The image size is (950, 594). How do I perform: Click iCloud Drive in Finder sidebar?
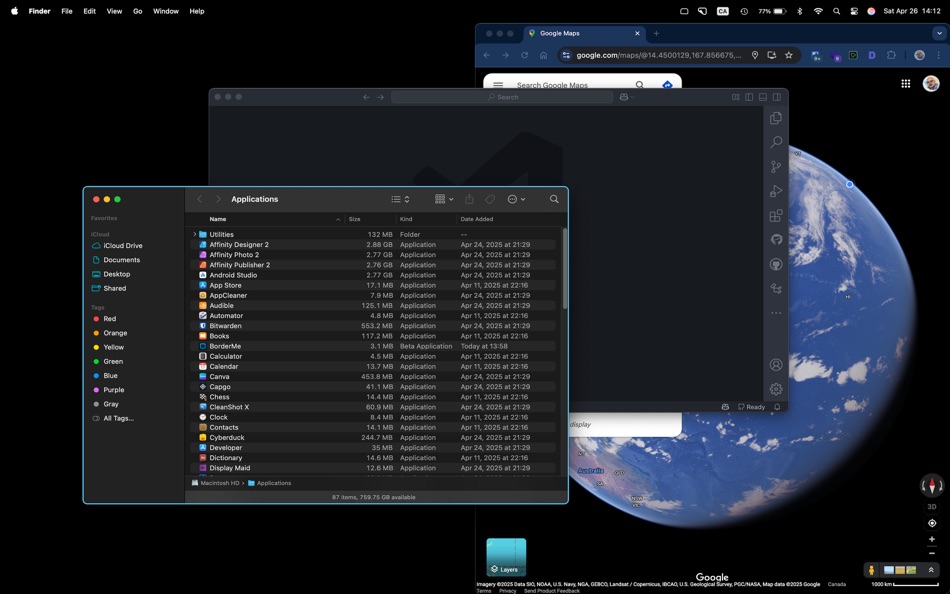tap(122, 246)
